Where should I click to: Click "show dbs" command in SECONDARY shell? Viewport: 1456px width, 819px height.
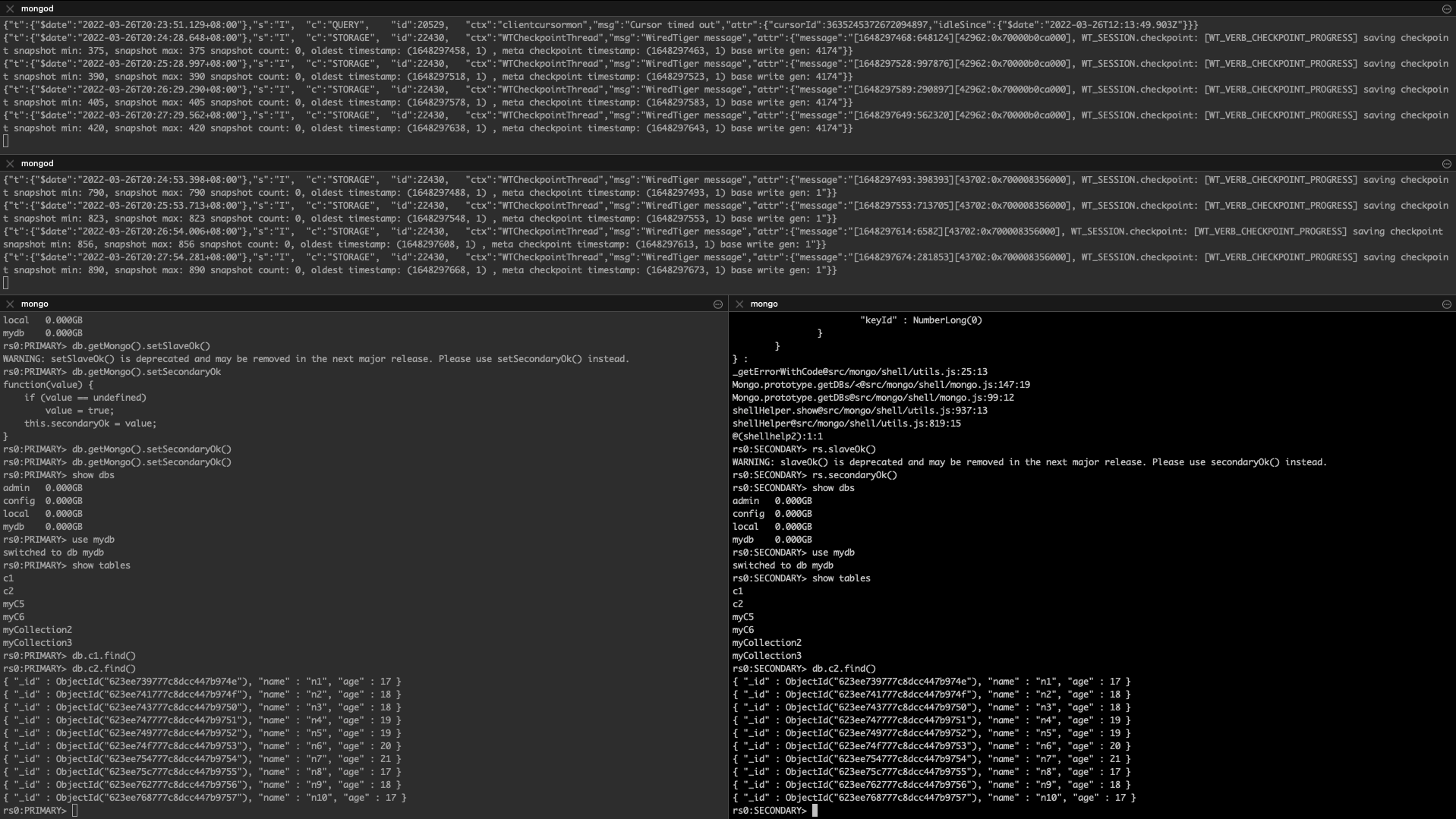click(x=793, y=488)
